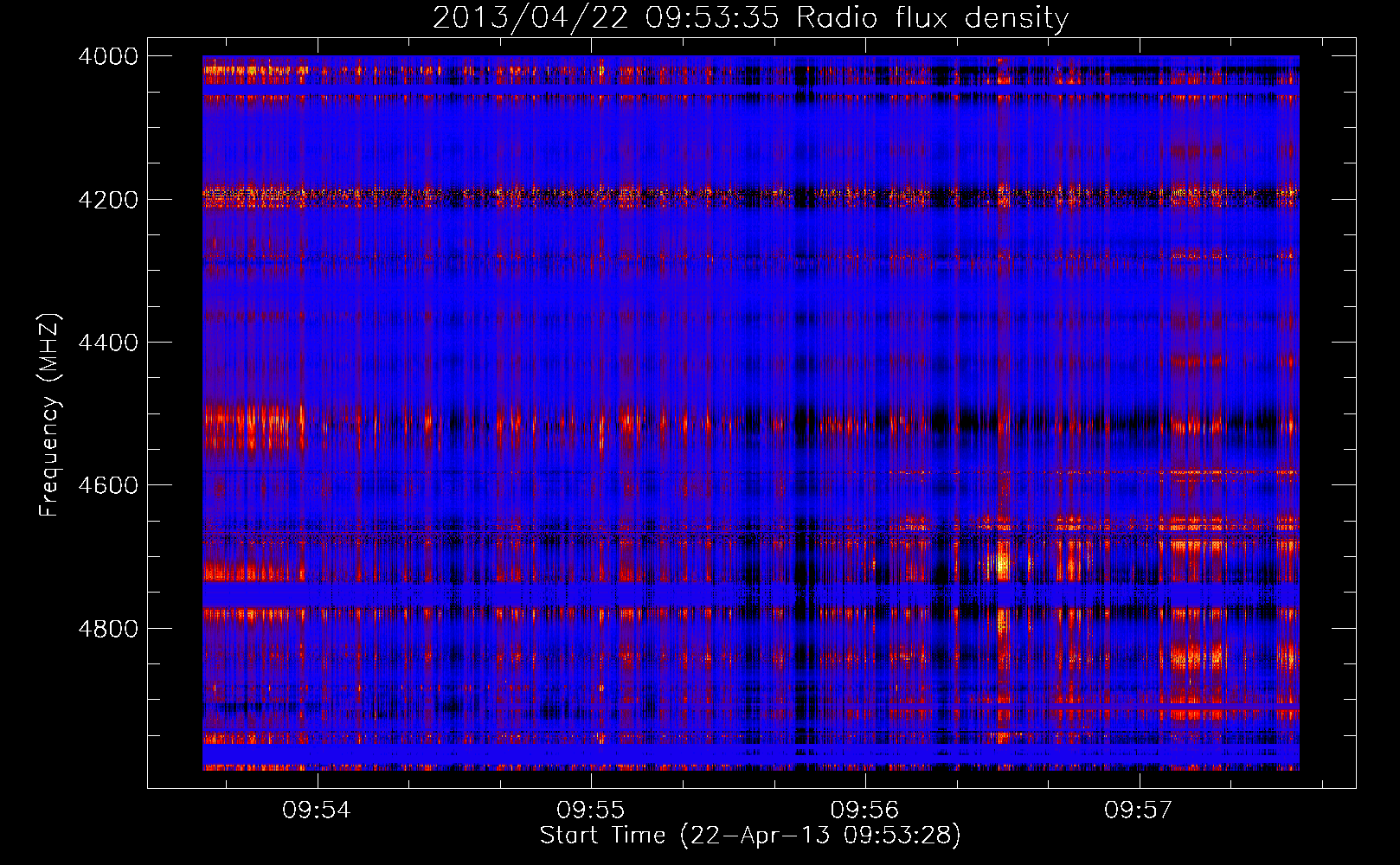Screen dimensions: 1400x865
Task: Click the plot title "2013/04/22 09:53:35 Radio flux density"
Action: (x=750, y=18)
